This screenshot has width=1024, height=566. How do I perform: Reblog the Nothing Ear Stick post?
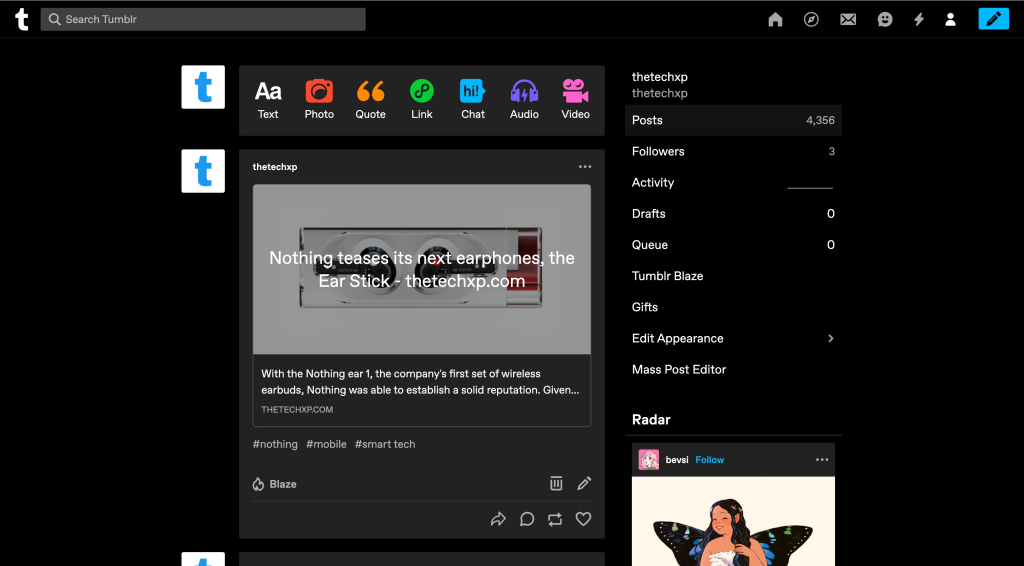(x=555, y=519)
